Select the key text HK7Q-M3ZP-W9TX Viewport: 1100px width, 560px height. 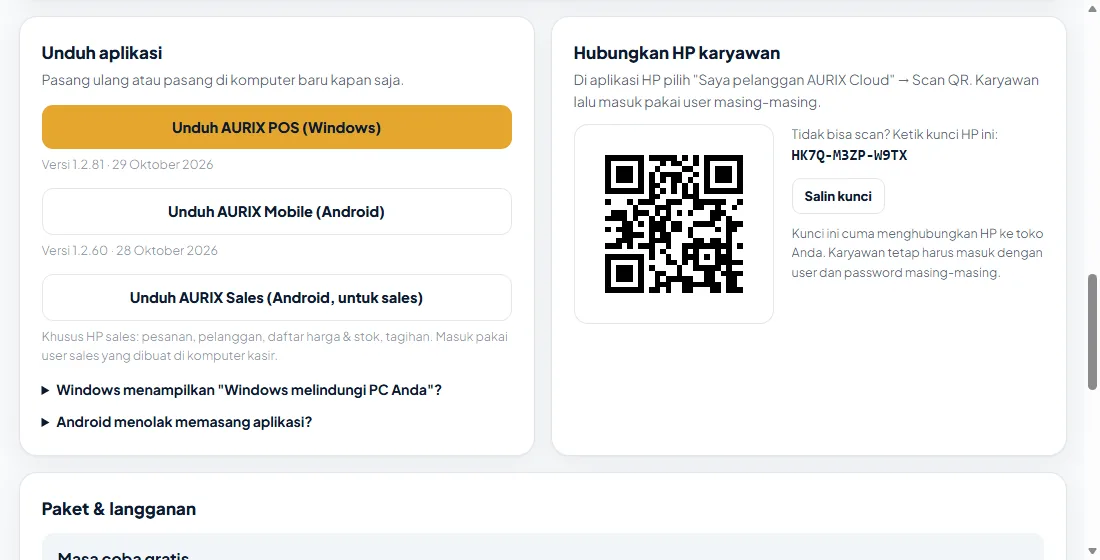tap(849, 155)
